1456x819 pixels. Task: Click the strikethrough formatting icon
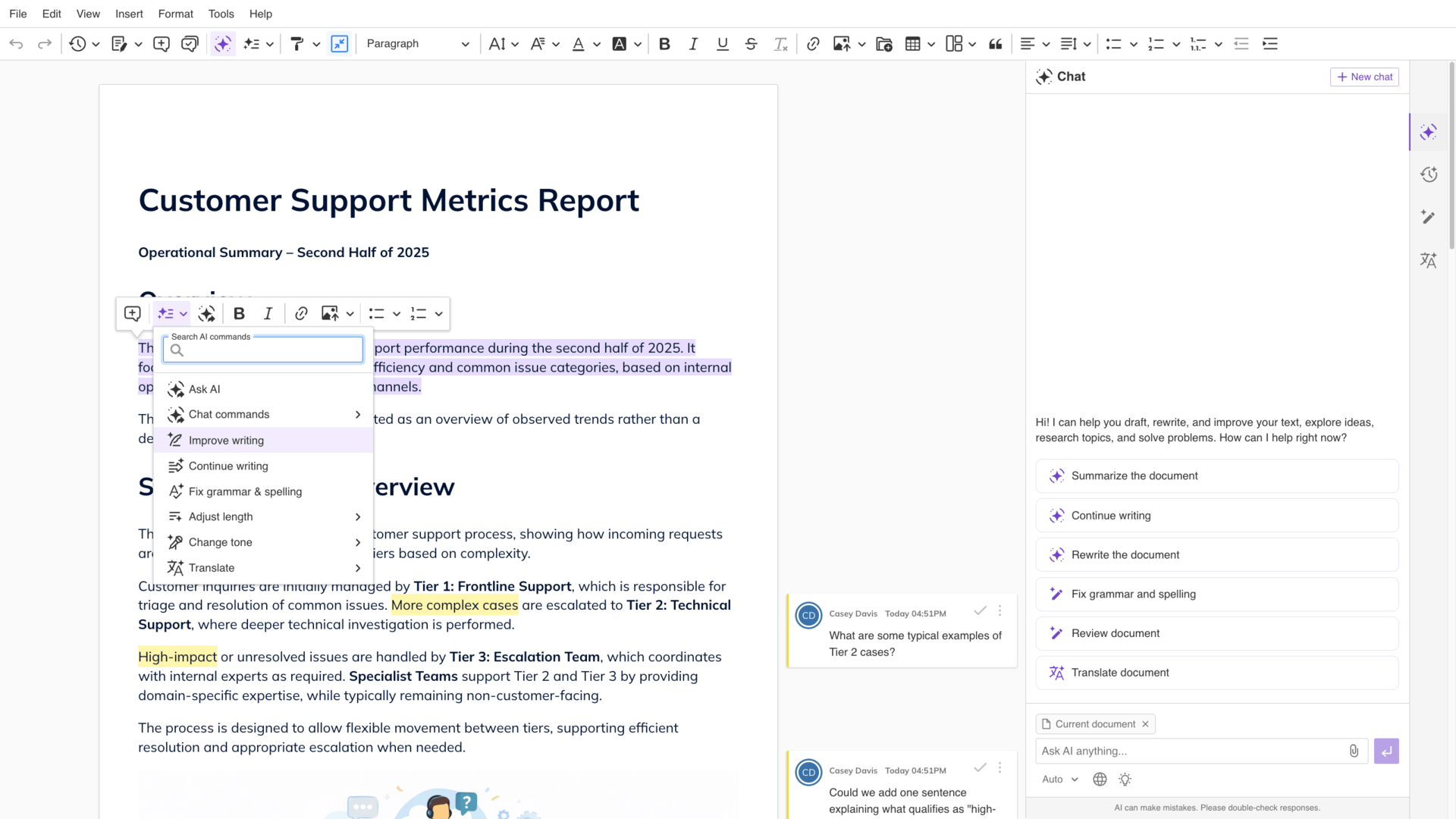click(x=751, y=44)
